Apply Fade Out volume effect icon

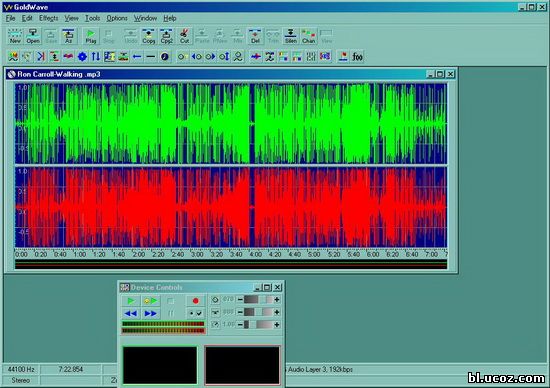coord(210,56)
